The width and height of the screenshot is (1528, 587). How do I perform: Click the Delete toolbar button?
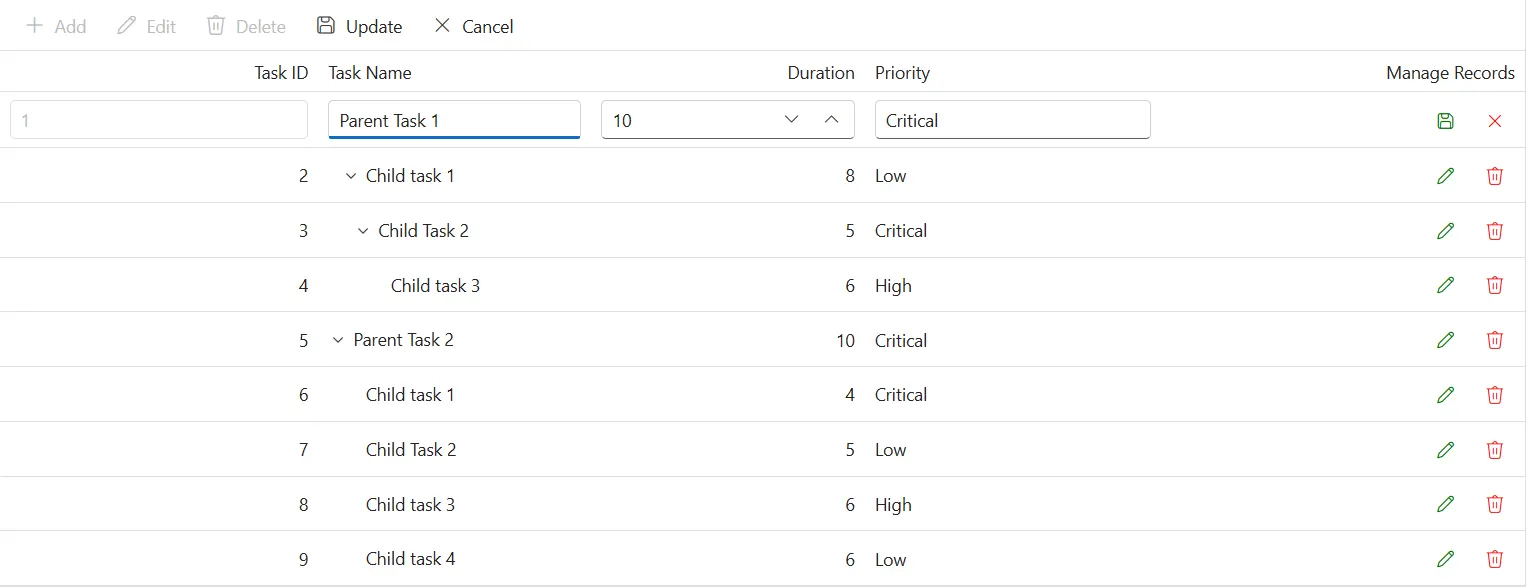click(x=246, y=26)
